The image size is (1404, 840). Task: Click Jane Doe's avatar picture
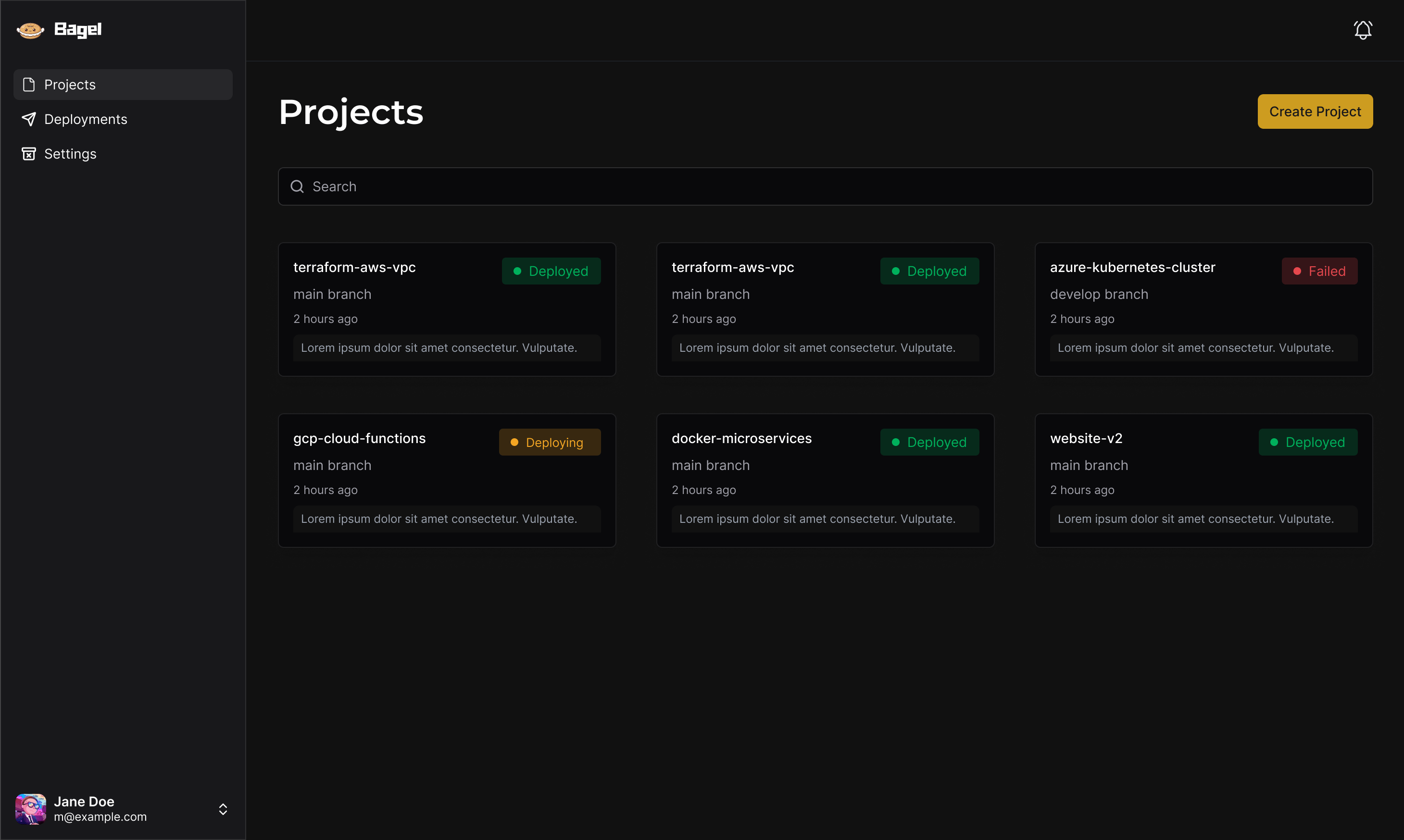point(31,808)
